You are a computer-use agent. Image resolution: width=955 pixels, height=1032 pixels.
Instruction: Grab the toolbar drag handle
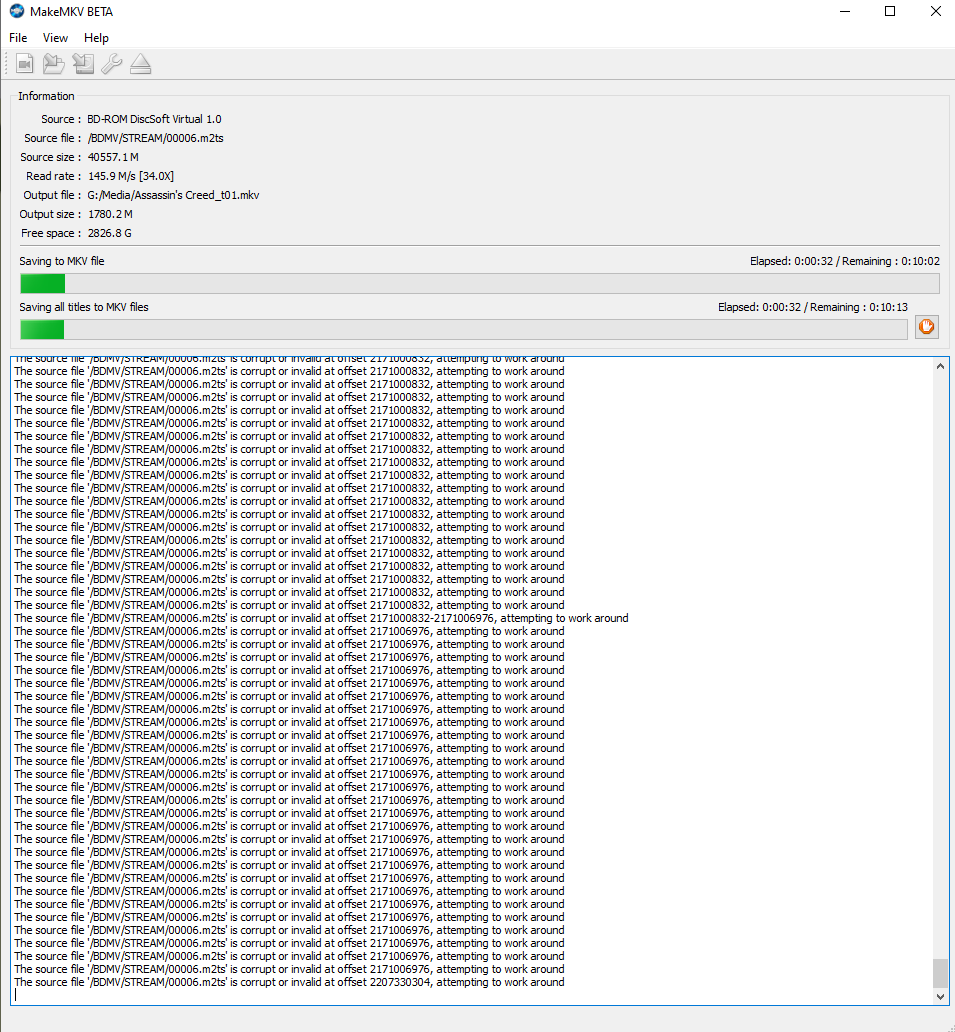6,65
